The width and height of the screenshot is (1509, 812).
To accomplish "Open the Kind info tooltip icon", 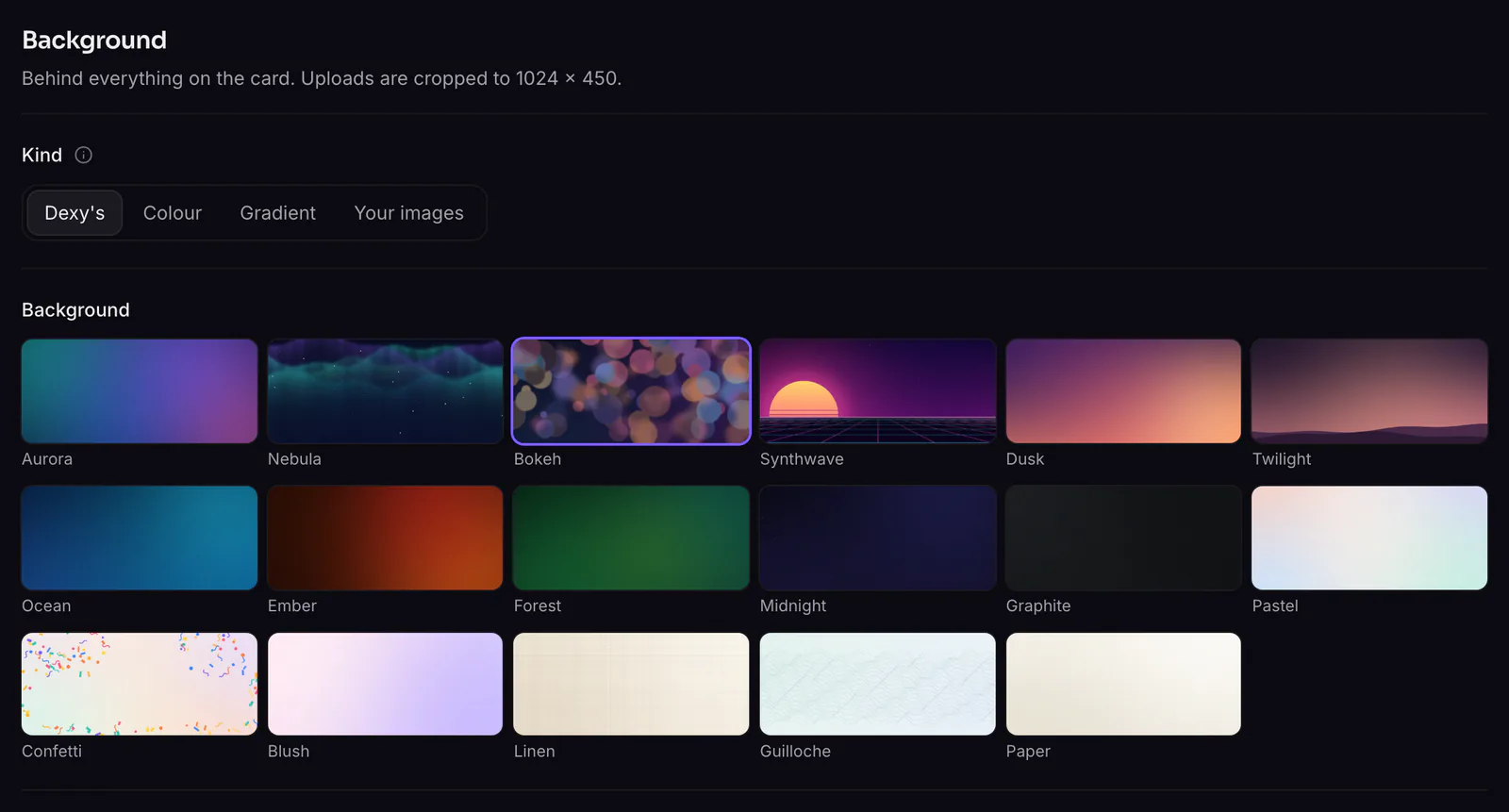I will [83, 155].
